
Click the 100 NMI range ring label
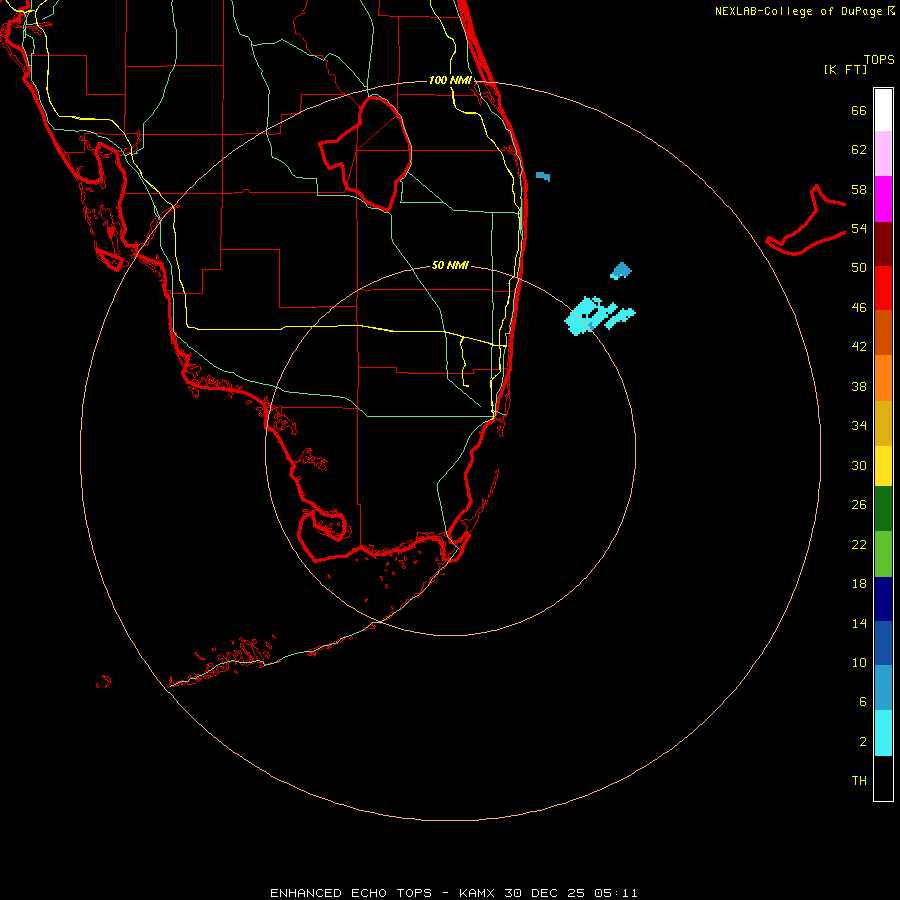click(x=450, y=80)
